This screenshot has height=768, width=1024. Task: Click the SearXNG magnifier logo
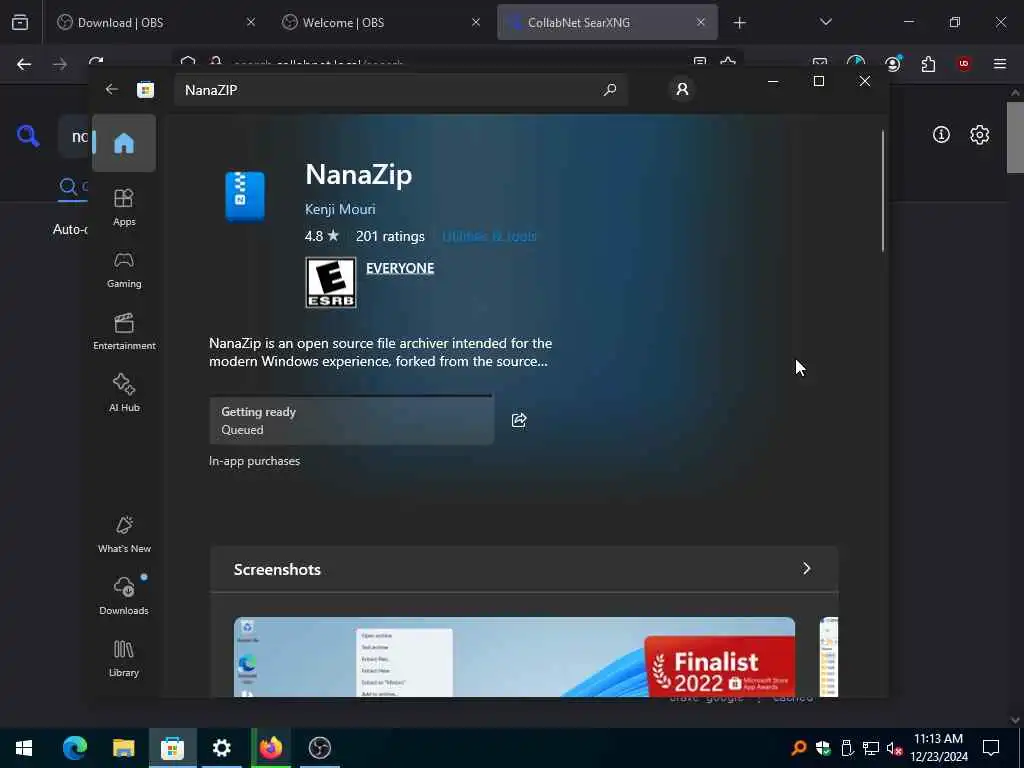(28, 136)
